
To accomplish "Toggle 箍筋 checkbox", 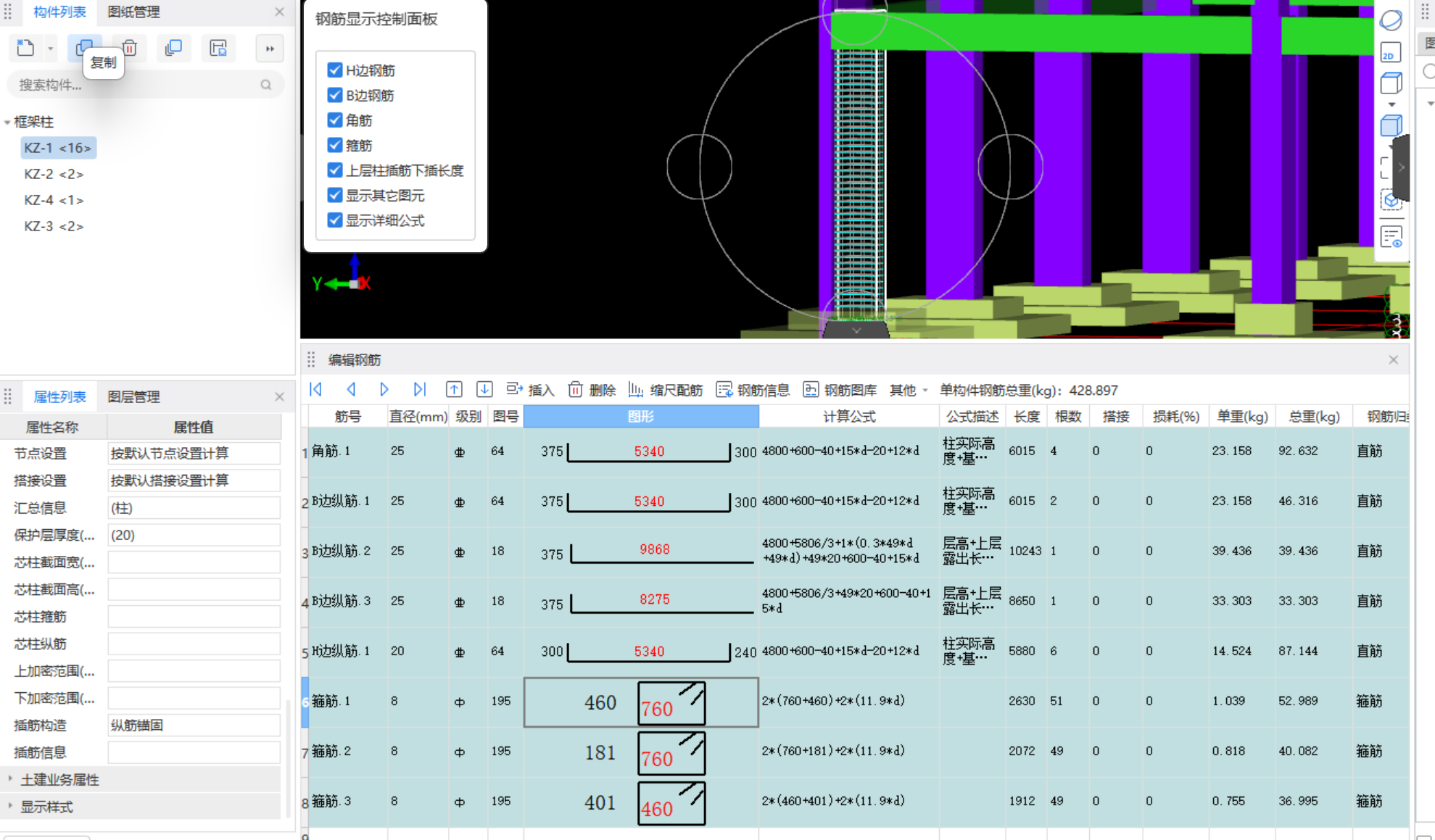I will coord(334,145).
